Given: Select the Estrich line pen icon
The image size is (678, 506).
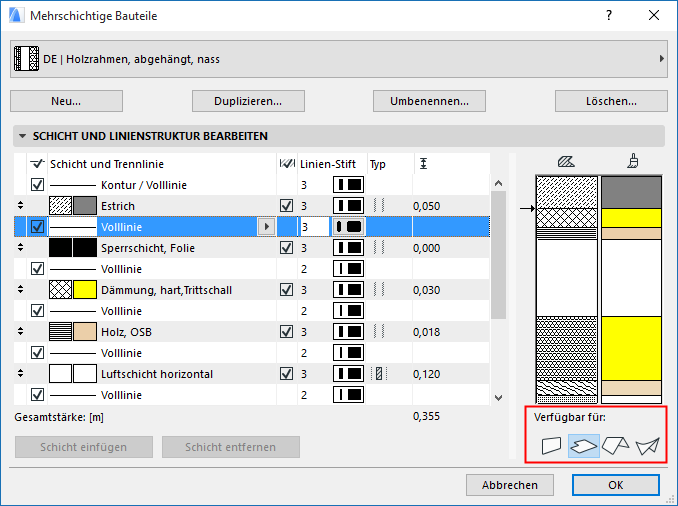Looking at the screenshot, I should (349, 206).
